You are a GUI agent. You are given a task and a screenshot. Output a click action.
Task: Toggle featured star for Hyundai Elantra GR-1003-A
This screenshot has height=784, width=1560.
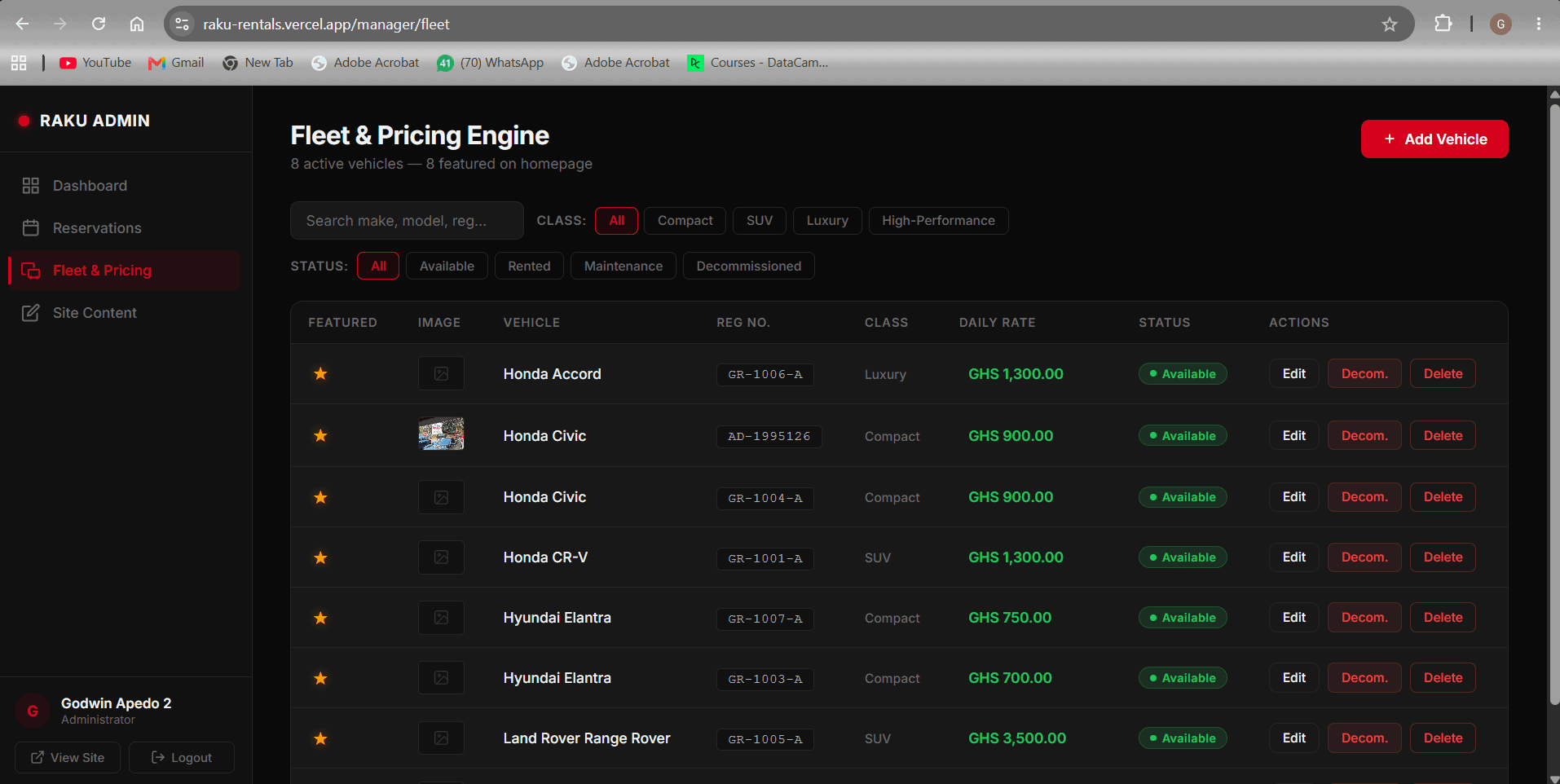pos(321,678)
